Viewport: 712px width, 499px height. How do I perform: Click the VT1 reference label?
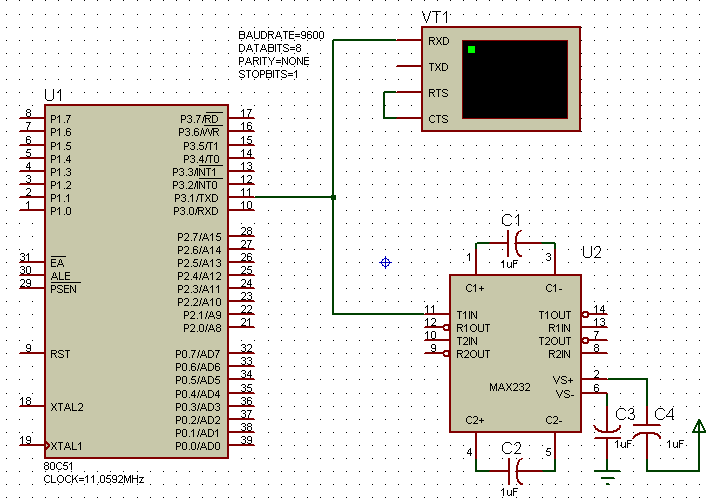pyautogui.click(x=435, y=17)
